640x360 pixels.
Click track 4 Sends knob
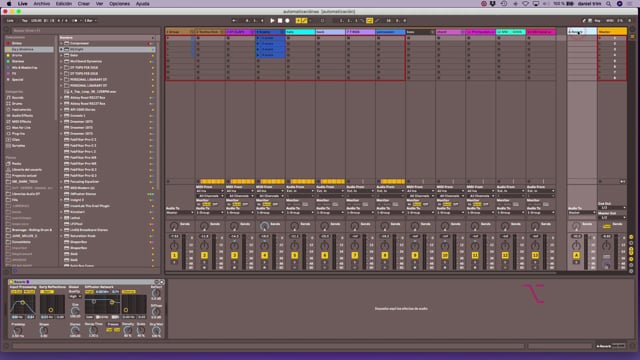(x=264, y=226)
